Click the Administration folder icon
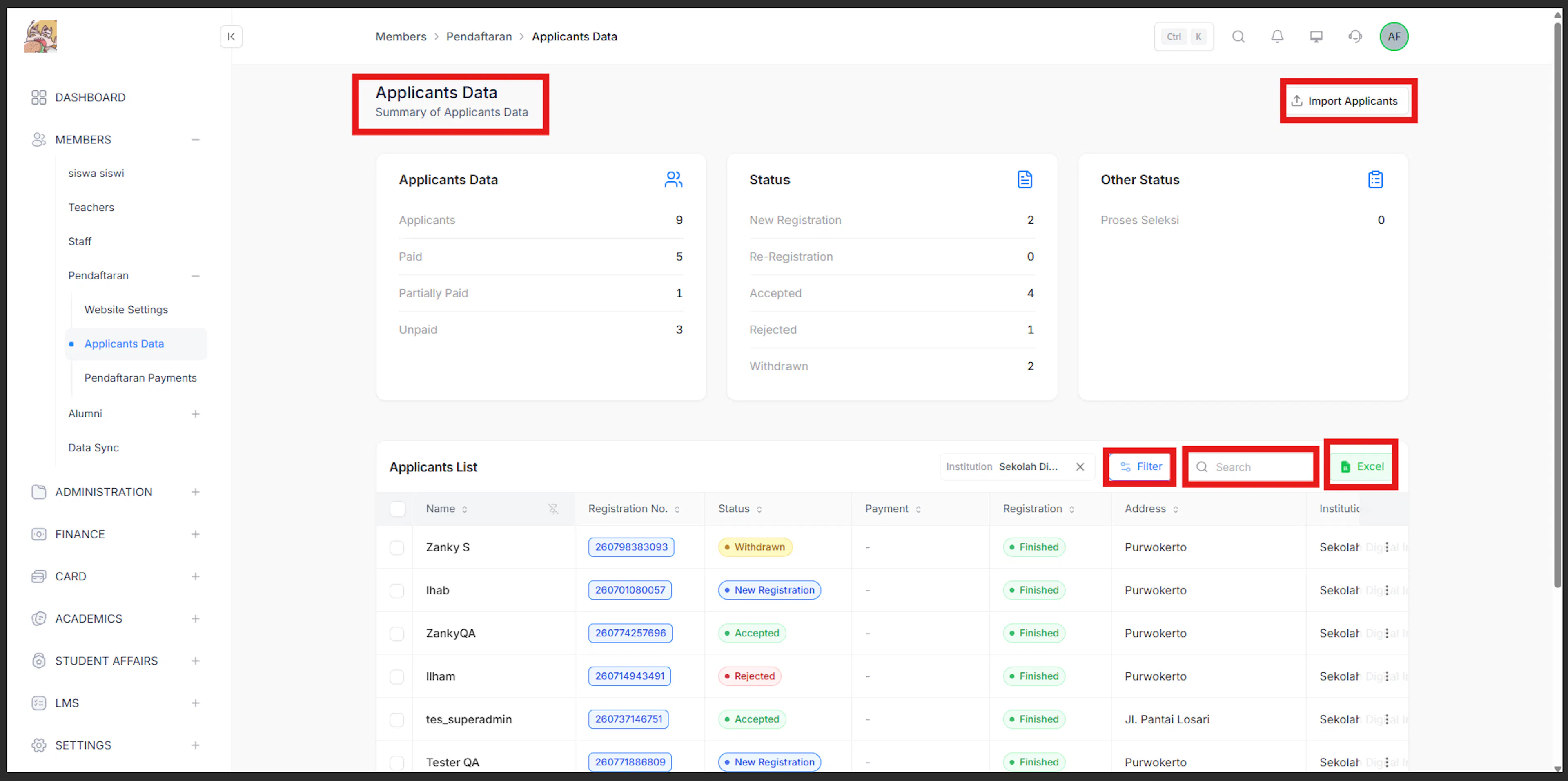Image resolution: width=1568 pixels, height=781 pixels. point(39,492)
